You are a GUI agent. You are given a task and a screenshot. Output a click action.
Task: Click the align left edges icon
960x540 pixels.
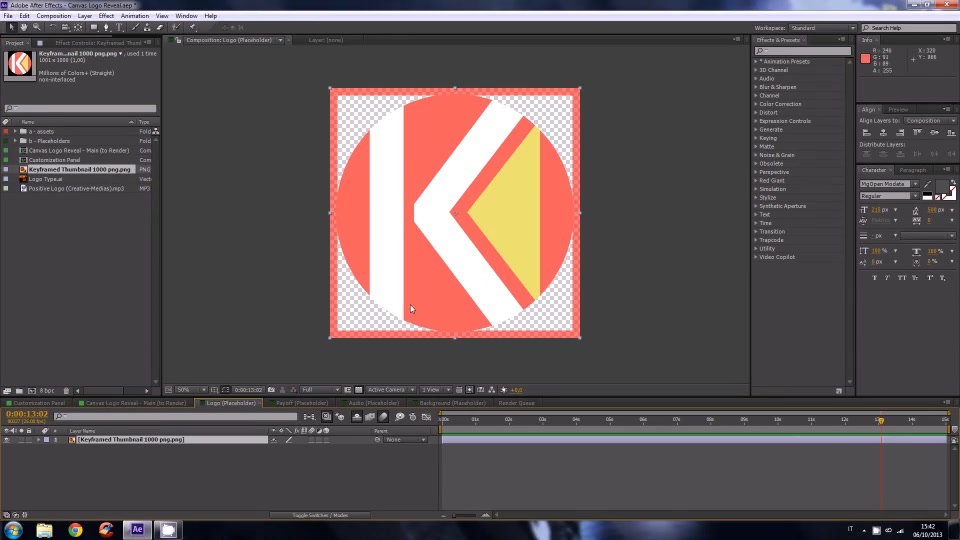pos(866,132)
